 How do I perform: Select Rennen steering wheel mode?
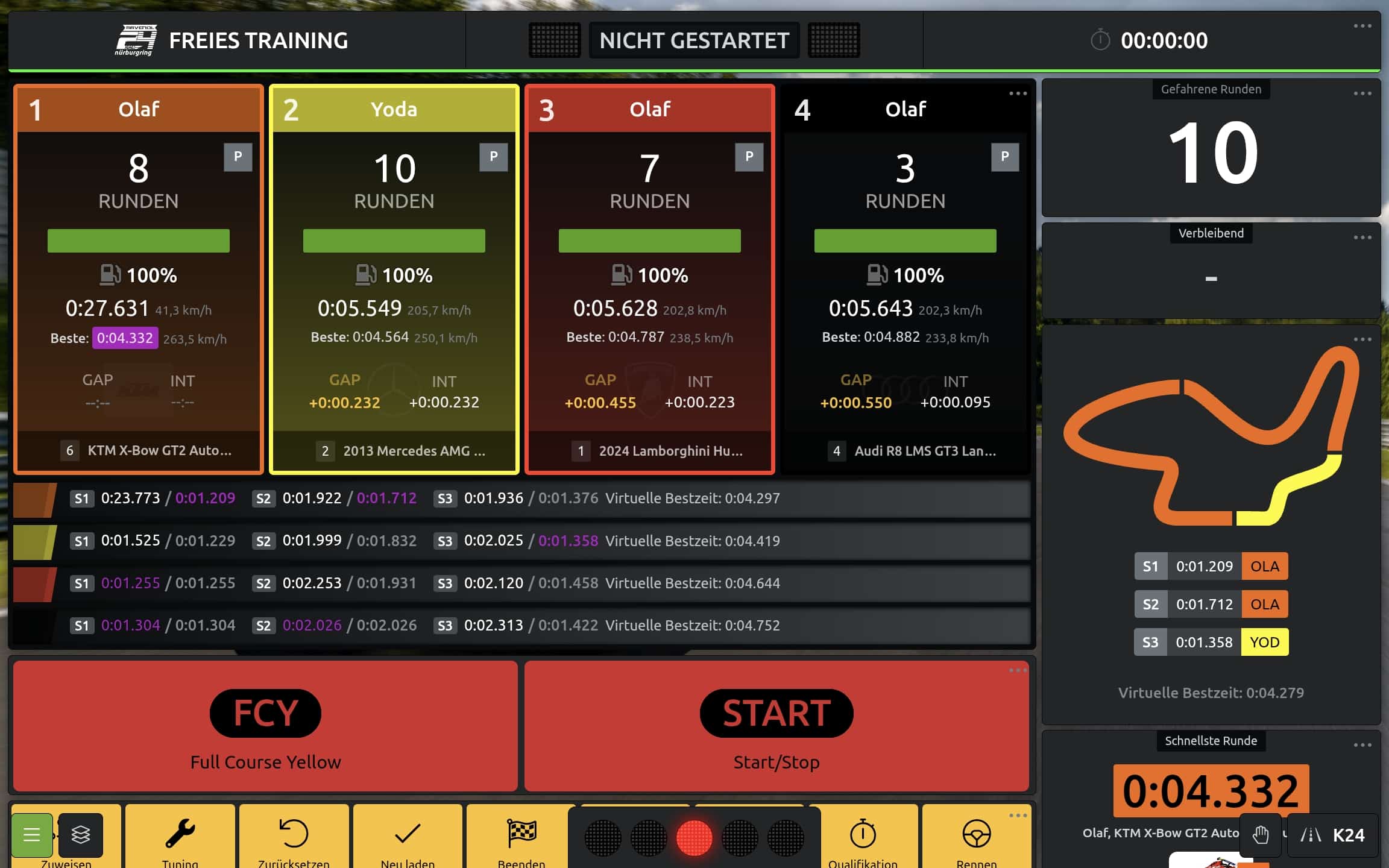pos(976,835)
